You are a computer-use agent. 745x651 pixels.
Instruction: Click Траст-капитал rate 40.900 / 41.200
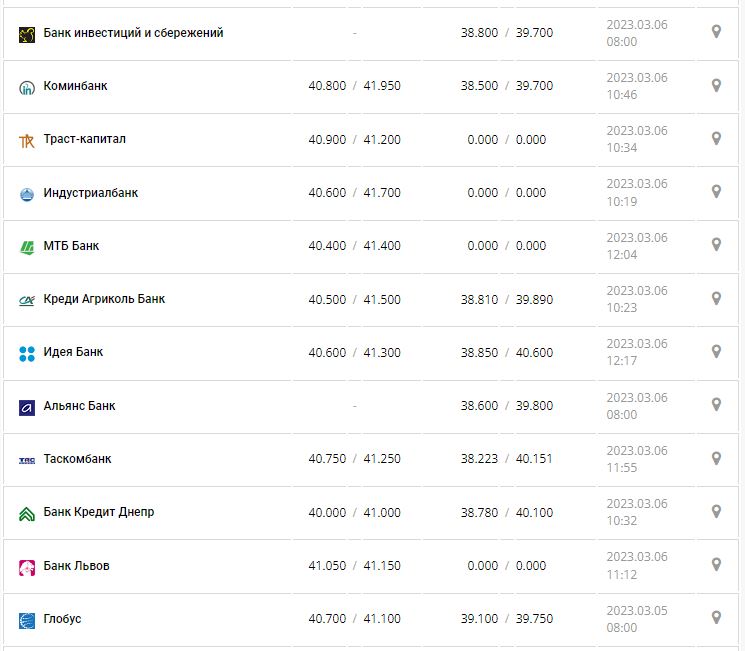(x=354, y=140)
